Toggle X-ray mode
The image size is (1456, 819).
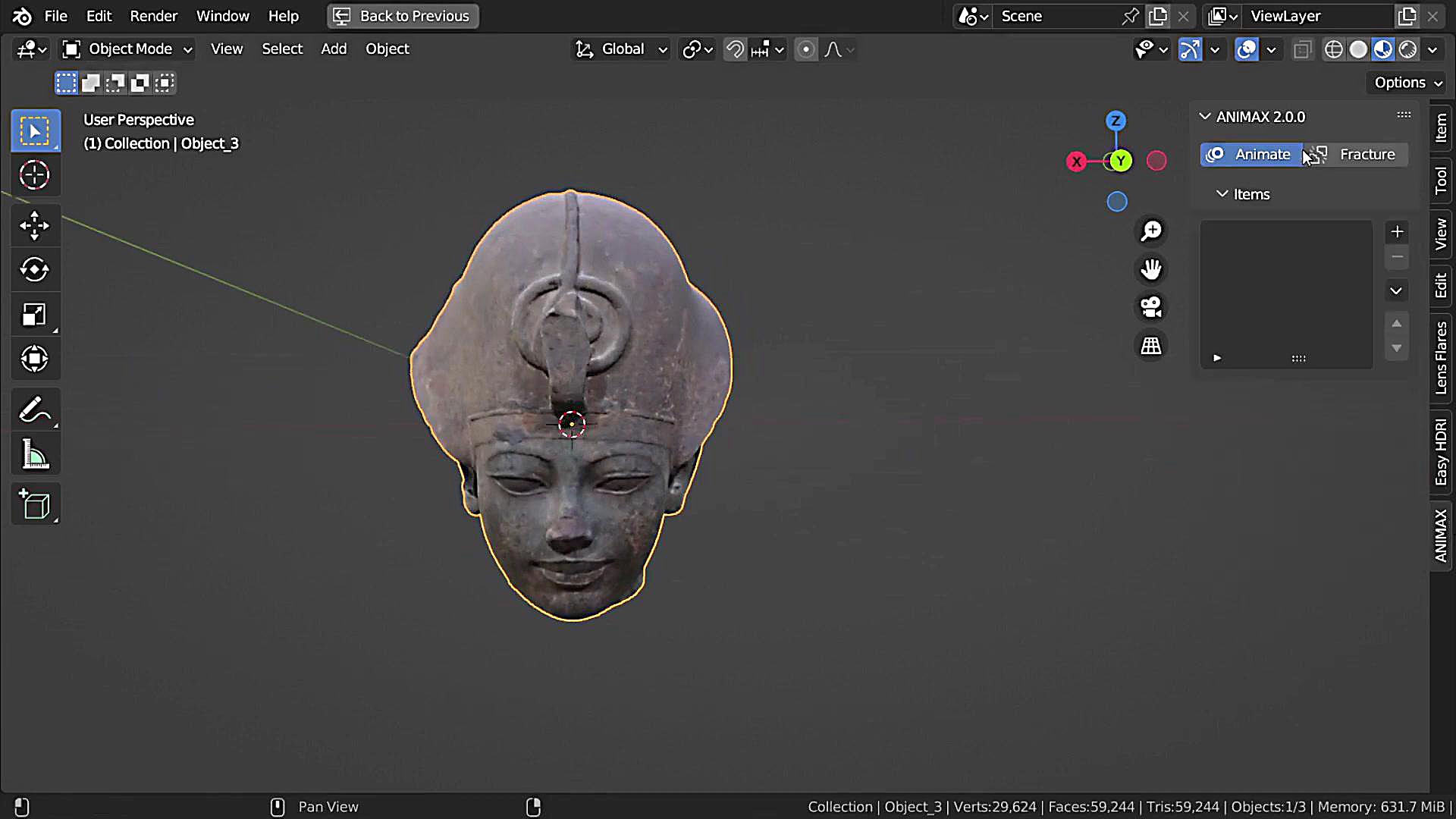click(1303, 49)
